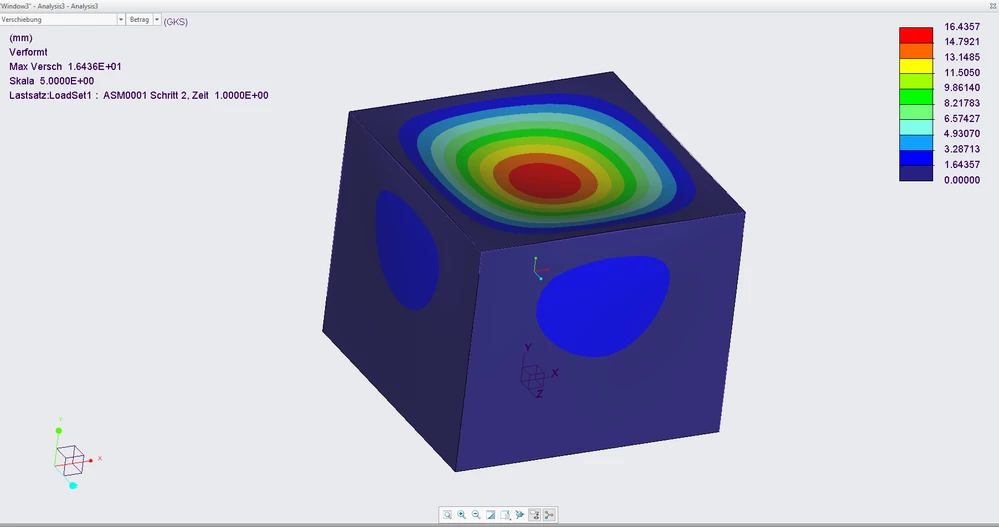999x527 pixels.
Task: Click the 'Max Versch 1.6436E+01' text
Action: [x=65, y=66]
